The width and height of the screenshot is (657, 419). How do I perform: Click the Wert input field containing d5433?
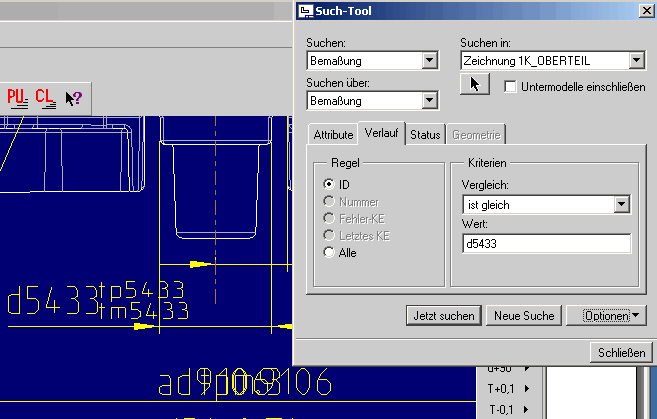point(547,243)
